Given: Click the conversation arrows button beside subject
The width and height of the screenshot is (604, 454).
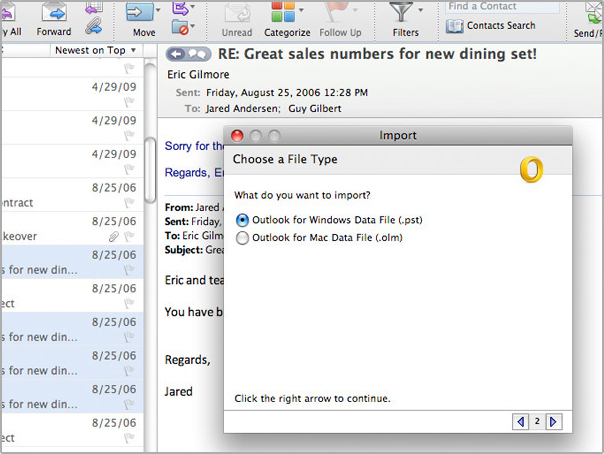Looking at the screenshot, I should tap(188, 54).
